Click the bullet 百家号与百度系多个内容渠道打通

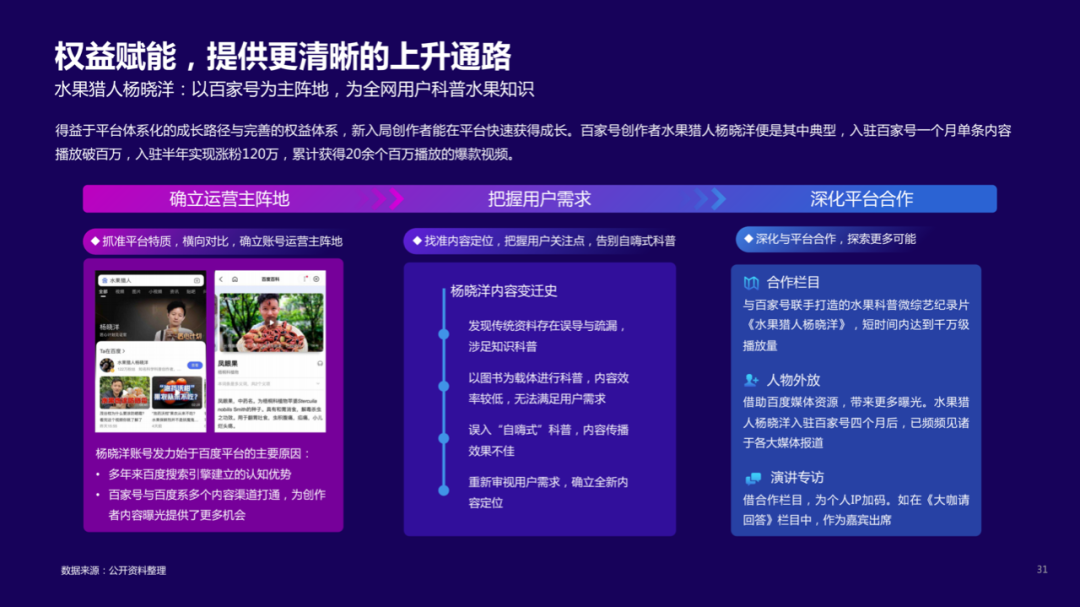click(x=217, y=504)
